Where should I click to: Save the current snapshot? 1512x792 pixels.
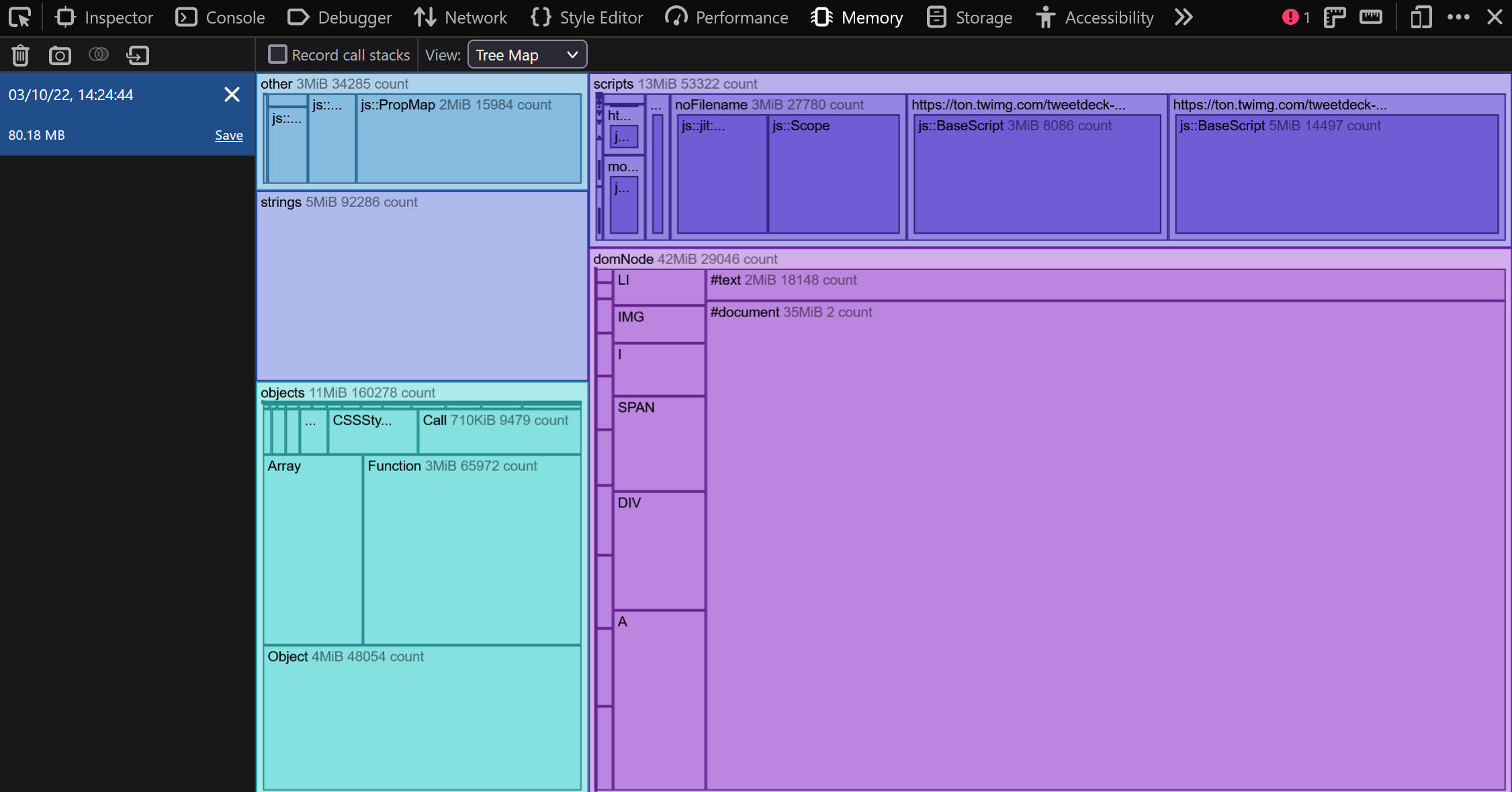(228, 135)
